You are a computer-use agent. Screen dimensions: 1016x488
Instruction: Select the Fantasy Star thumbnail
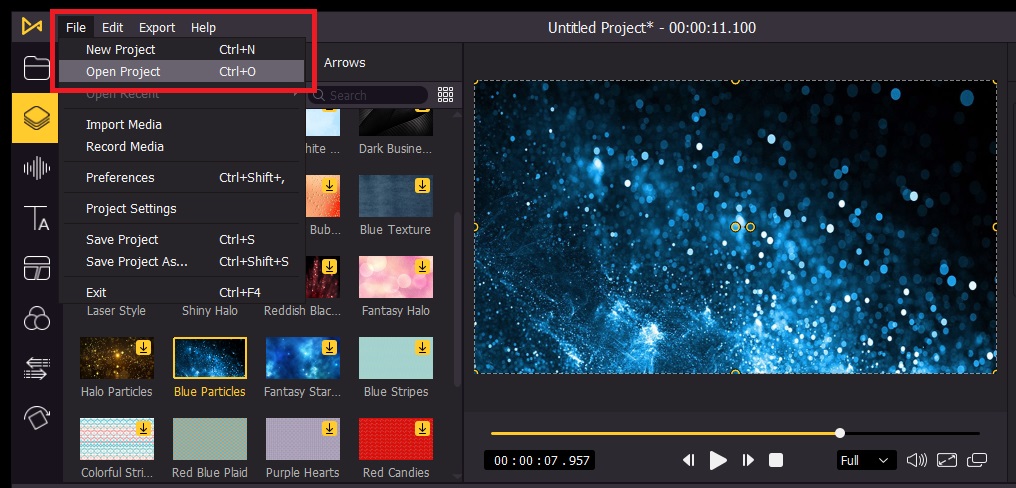click(303, 358)
